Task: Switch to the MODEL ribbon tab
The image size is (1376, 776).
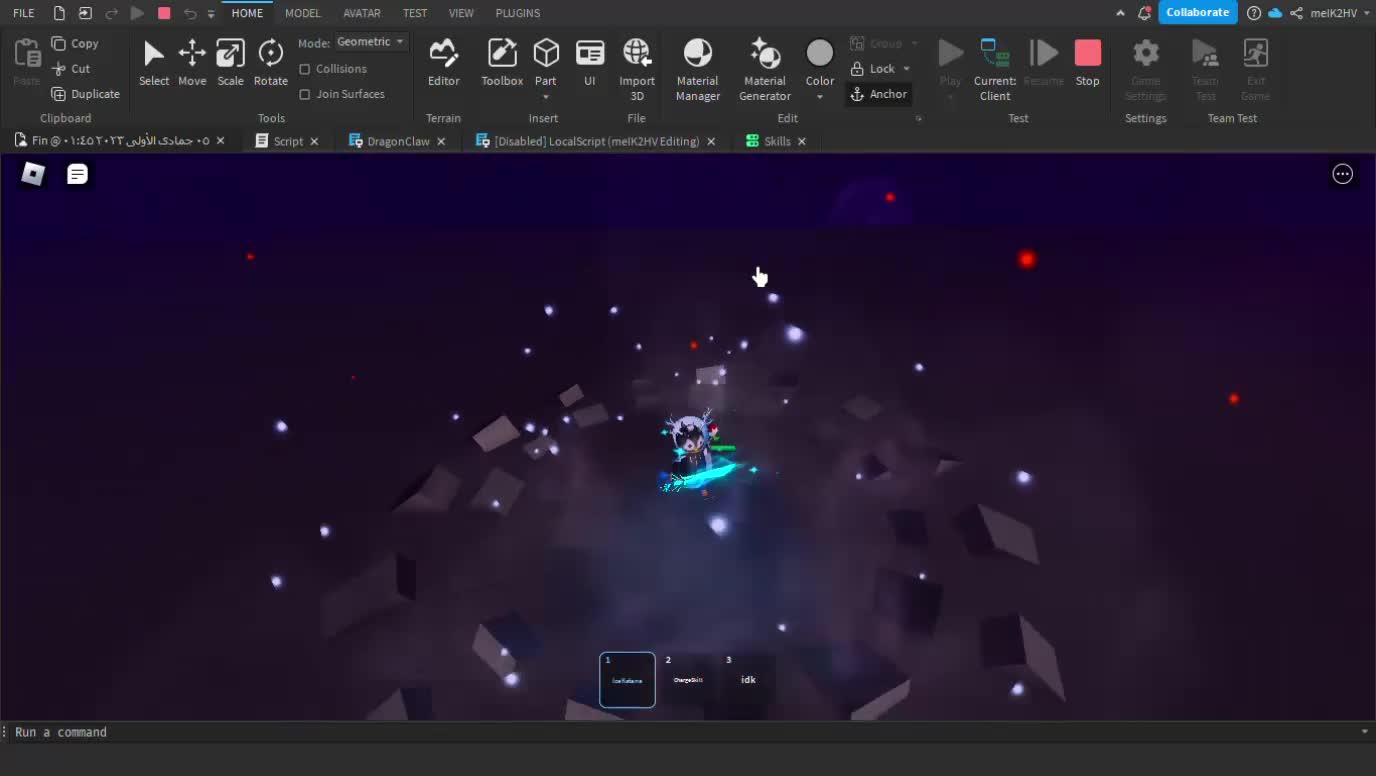Action: [302, 13]
